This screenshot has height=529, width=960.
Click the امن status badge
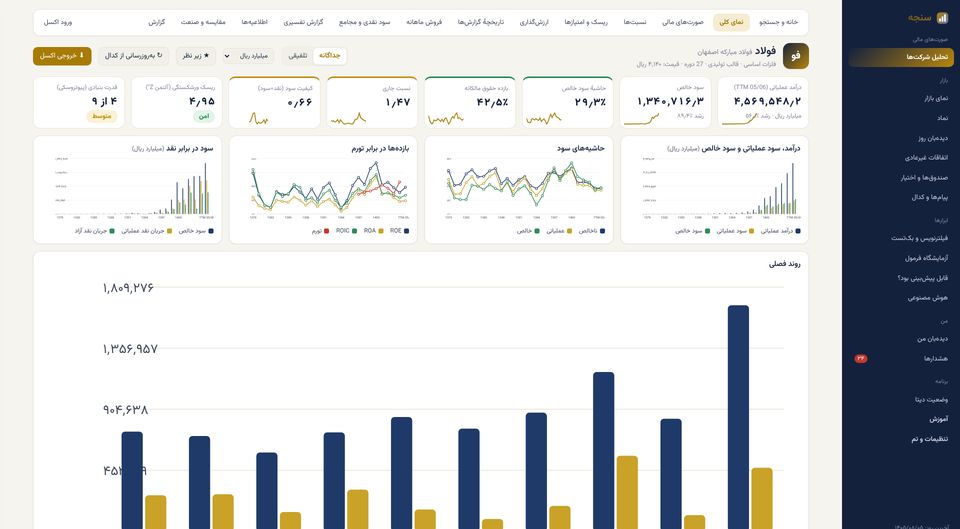pyautogui.click(x=204, y=116)
